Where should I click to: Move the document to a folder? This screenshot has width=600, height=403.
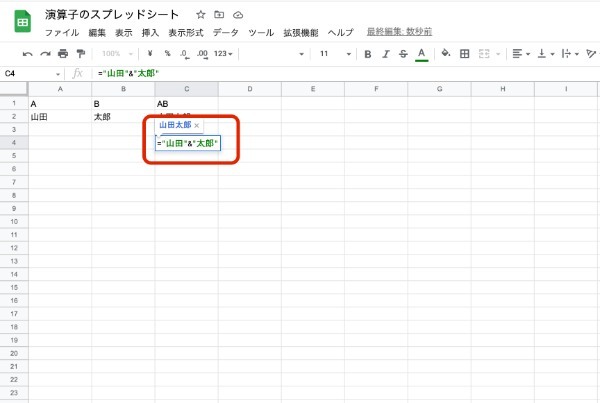point(219,15)
